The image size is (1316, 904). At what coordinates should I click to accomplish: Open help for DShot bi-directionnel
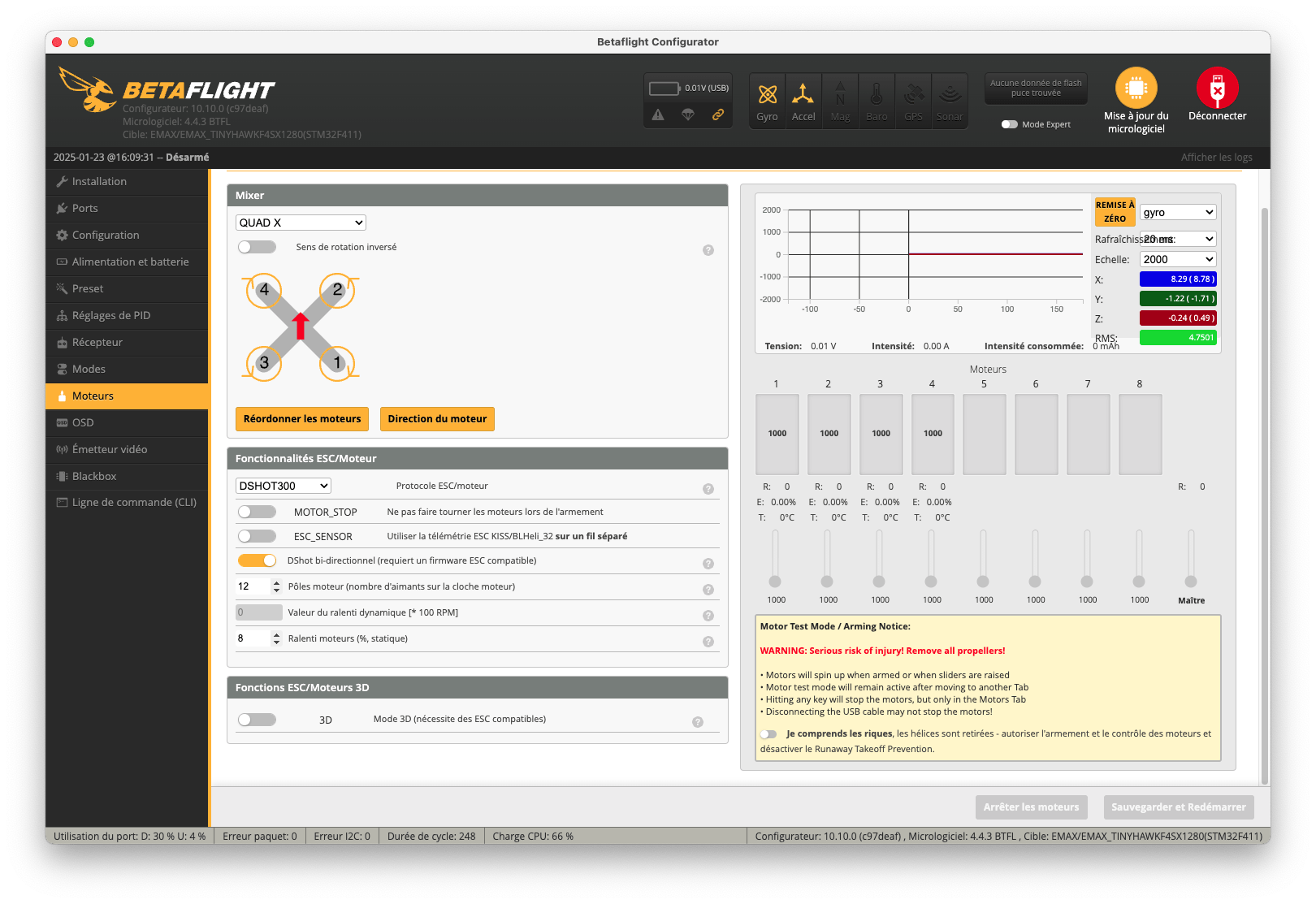coord(708,564)
